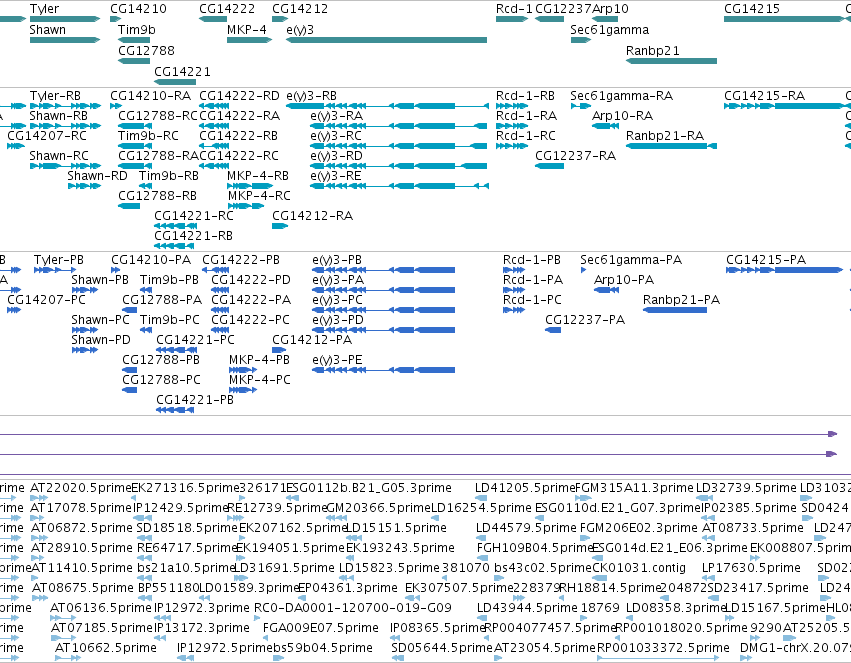This screenshot has height=663, width=851.
Task: Select the MKP-4-RC transcript label
Action: click(259, 195)
